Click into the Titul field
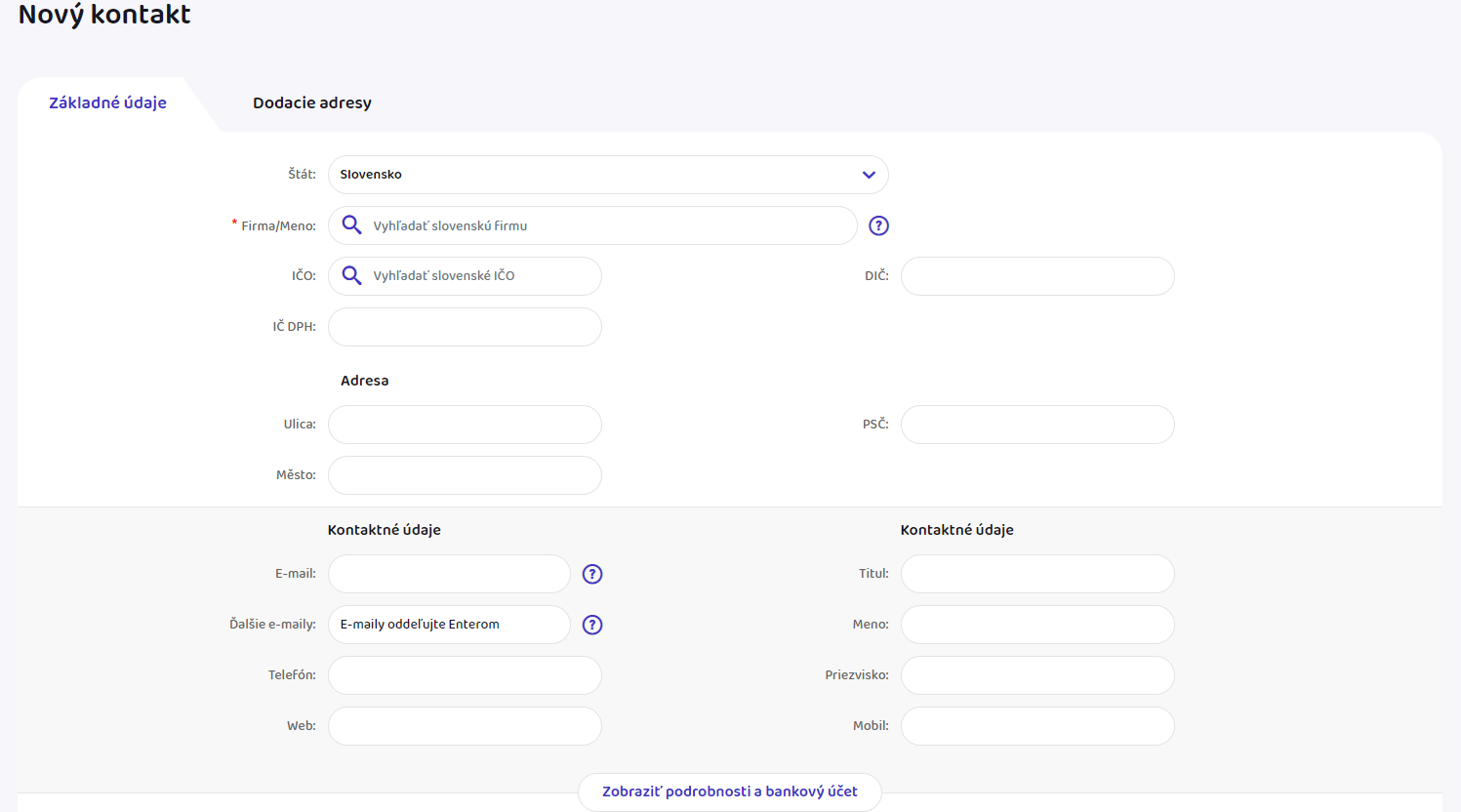The width and height of the screenshot is (1461, 812). [1036, 574]
